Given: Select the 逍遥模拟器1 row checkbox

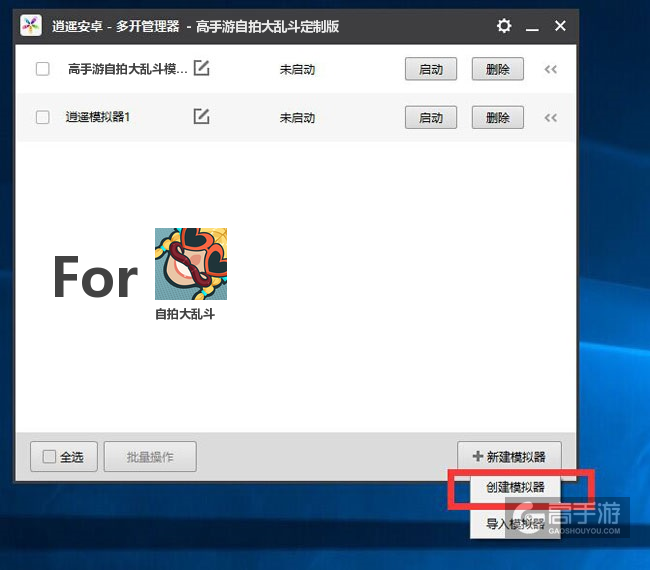Looking at the screenshot, I should (42, 117).
